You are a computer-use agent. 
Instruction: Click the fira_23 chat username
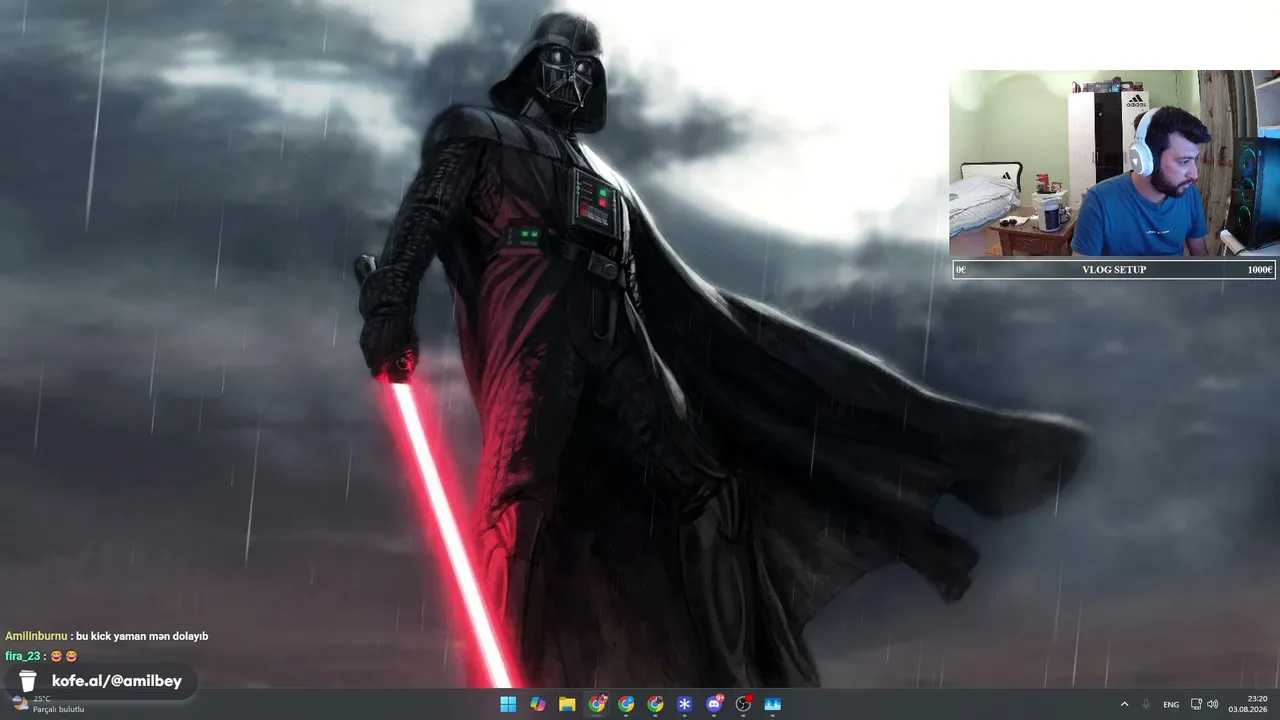coord(23,656)
